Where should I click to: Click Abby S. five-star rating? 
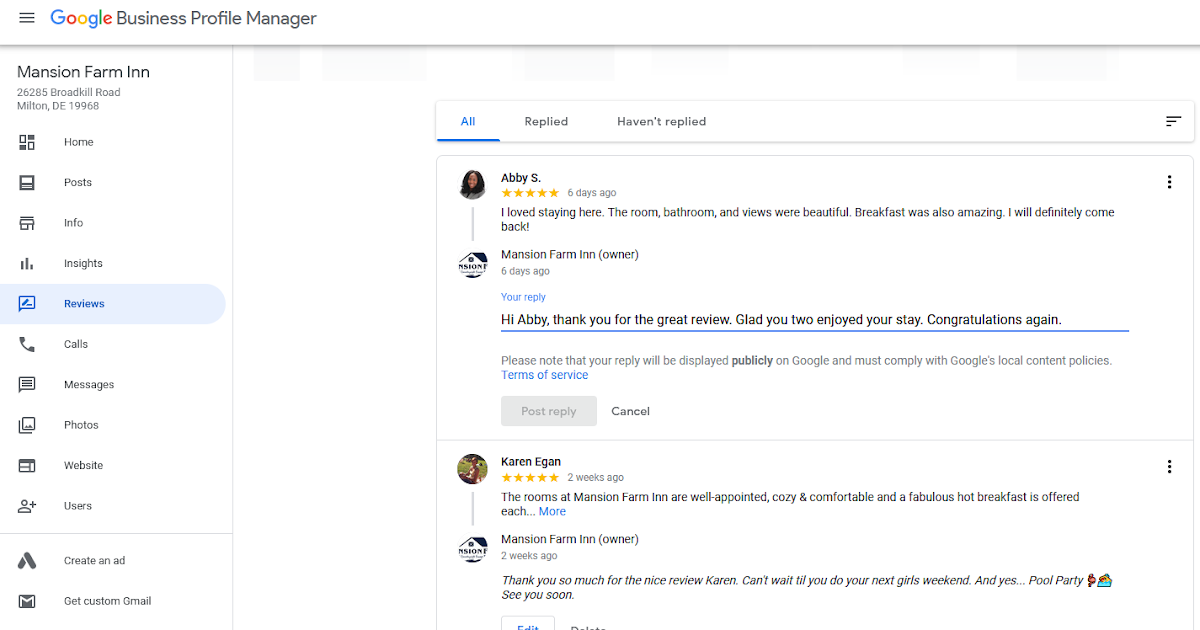[x=530, y=193]
